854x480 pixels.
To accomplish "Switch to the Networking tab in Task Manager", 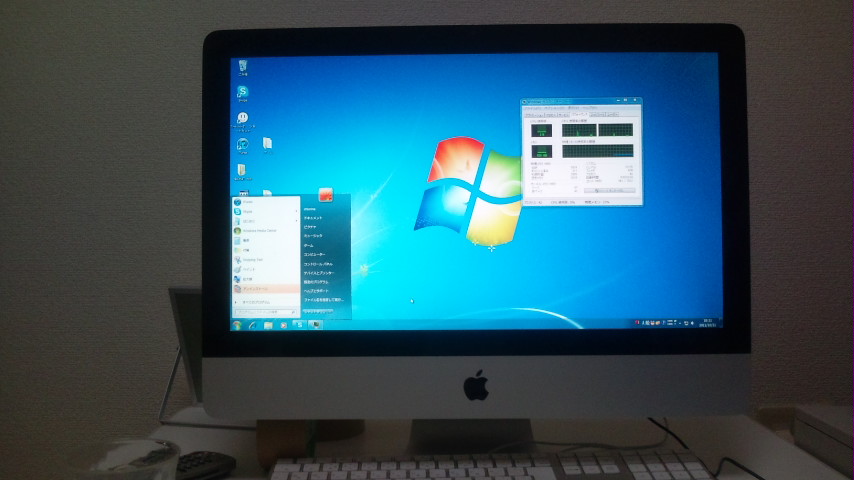I will 597,115.
